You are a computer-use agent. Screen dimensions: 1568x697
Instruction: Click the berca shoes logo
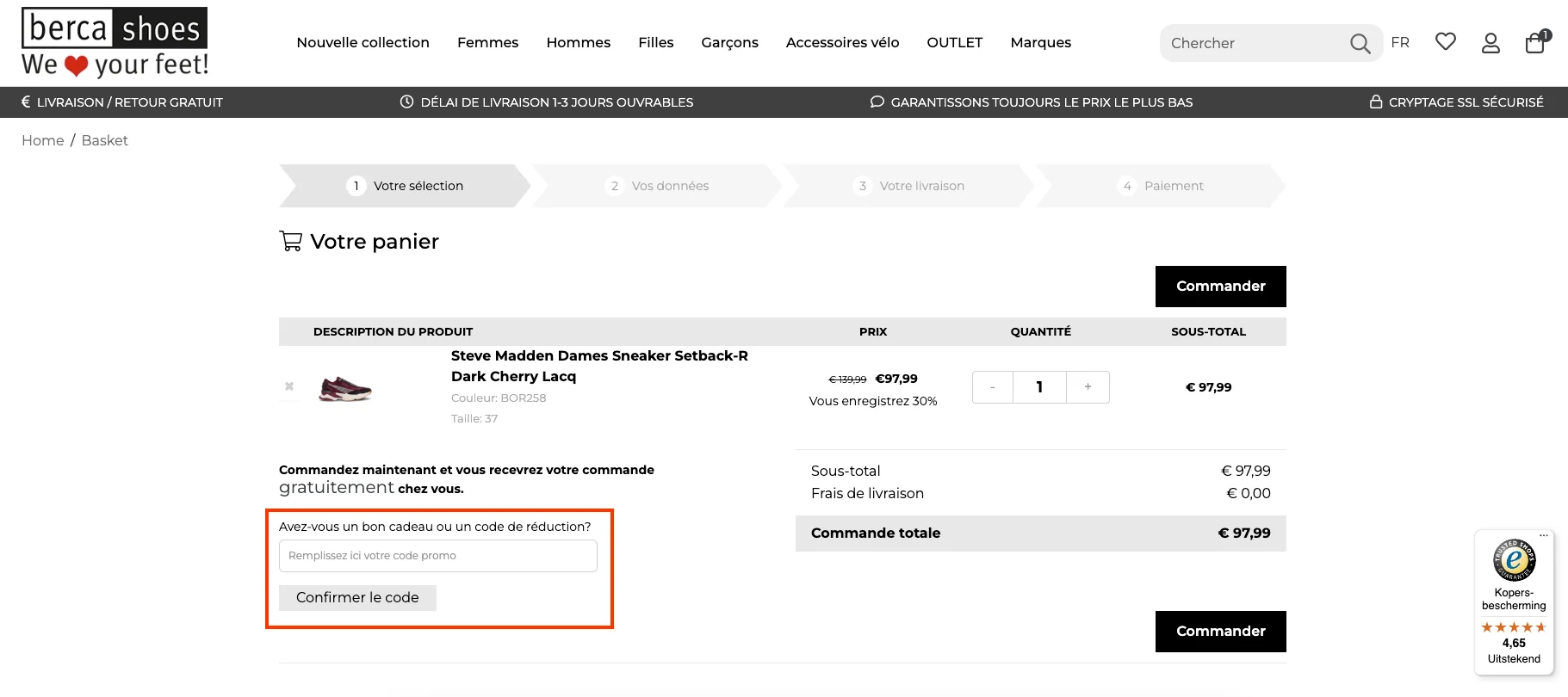pyautogui.click(x=115, y=42)
